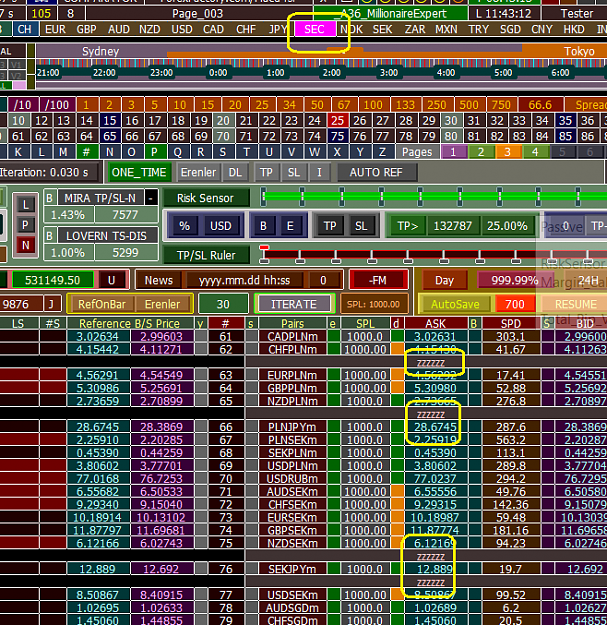Select the JPY currency tab
This screenshot has height=625, width=607.
pyautogui.click(x=278, y=29)
